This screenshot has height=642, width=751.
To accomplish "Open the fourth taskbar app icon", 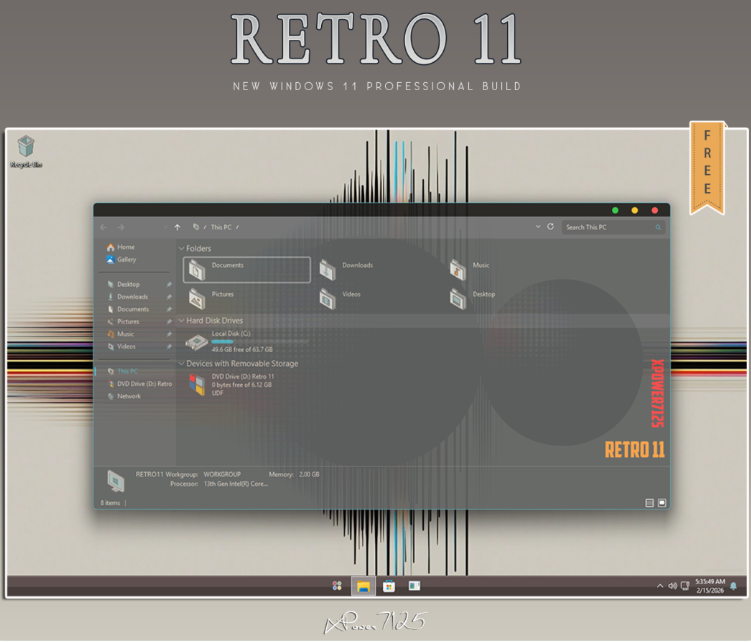I will click(x=414, y=585).
